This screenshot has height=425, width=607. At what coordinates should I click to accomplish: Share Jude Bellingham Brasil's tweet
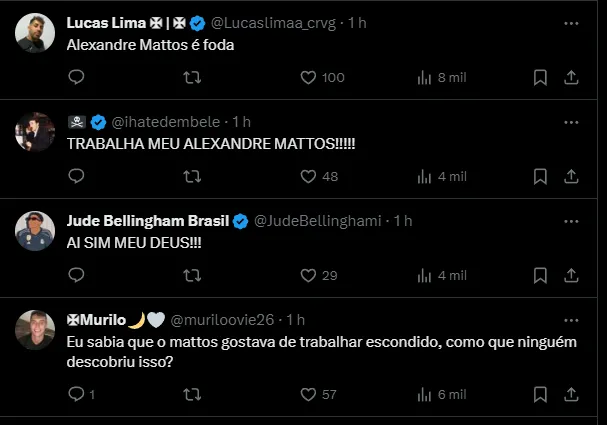[572, 275]
